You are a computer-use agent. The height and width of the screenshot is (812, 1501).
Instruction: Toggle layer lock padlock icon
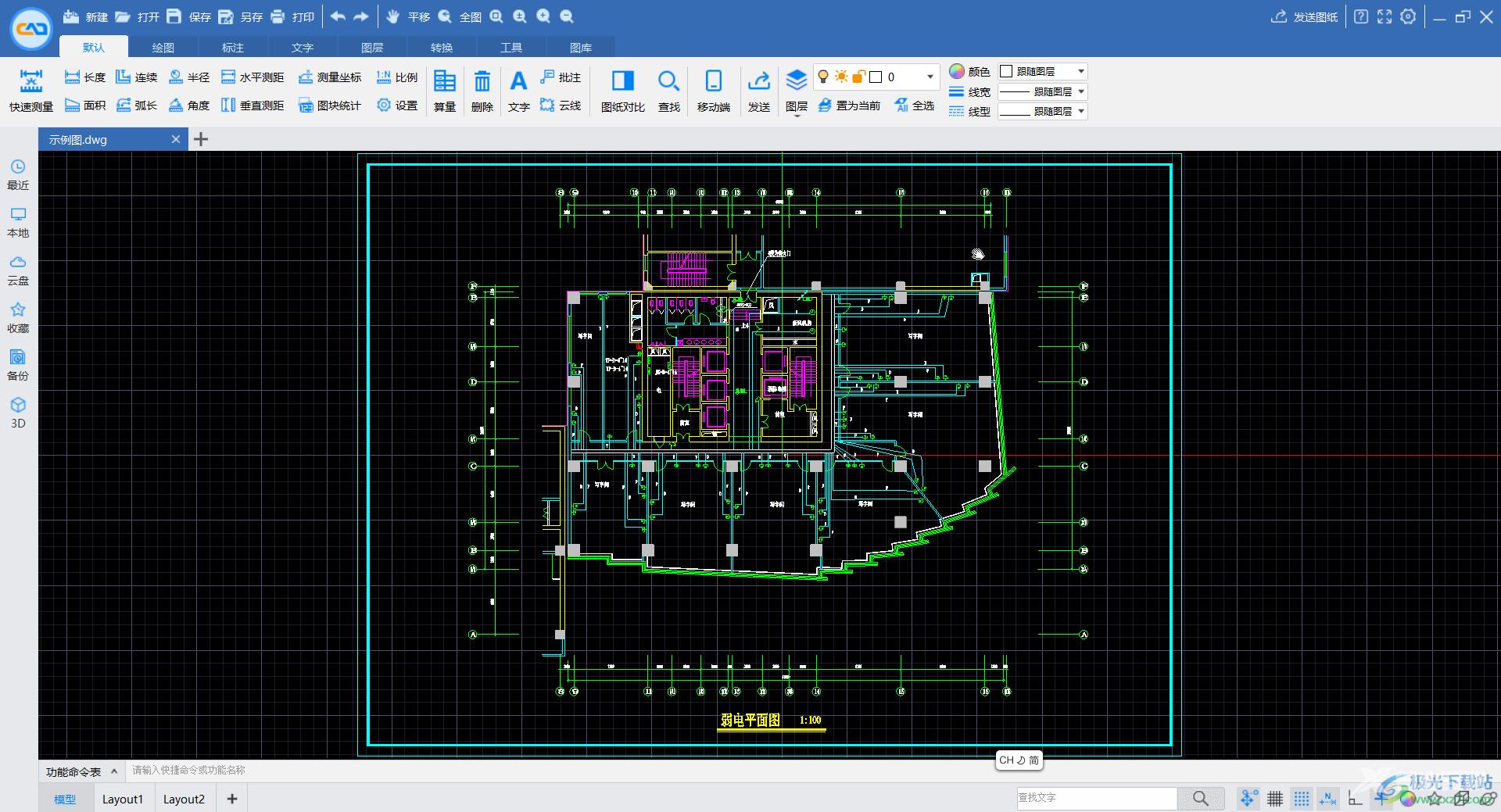[x=858, y=77]
